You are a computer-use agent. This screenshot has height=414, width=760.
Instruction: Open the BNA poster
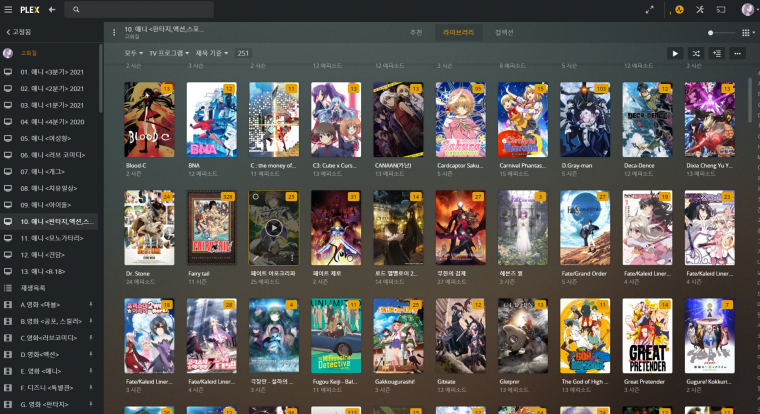[x=212, y=119]
